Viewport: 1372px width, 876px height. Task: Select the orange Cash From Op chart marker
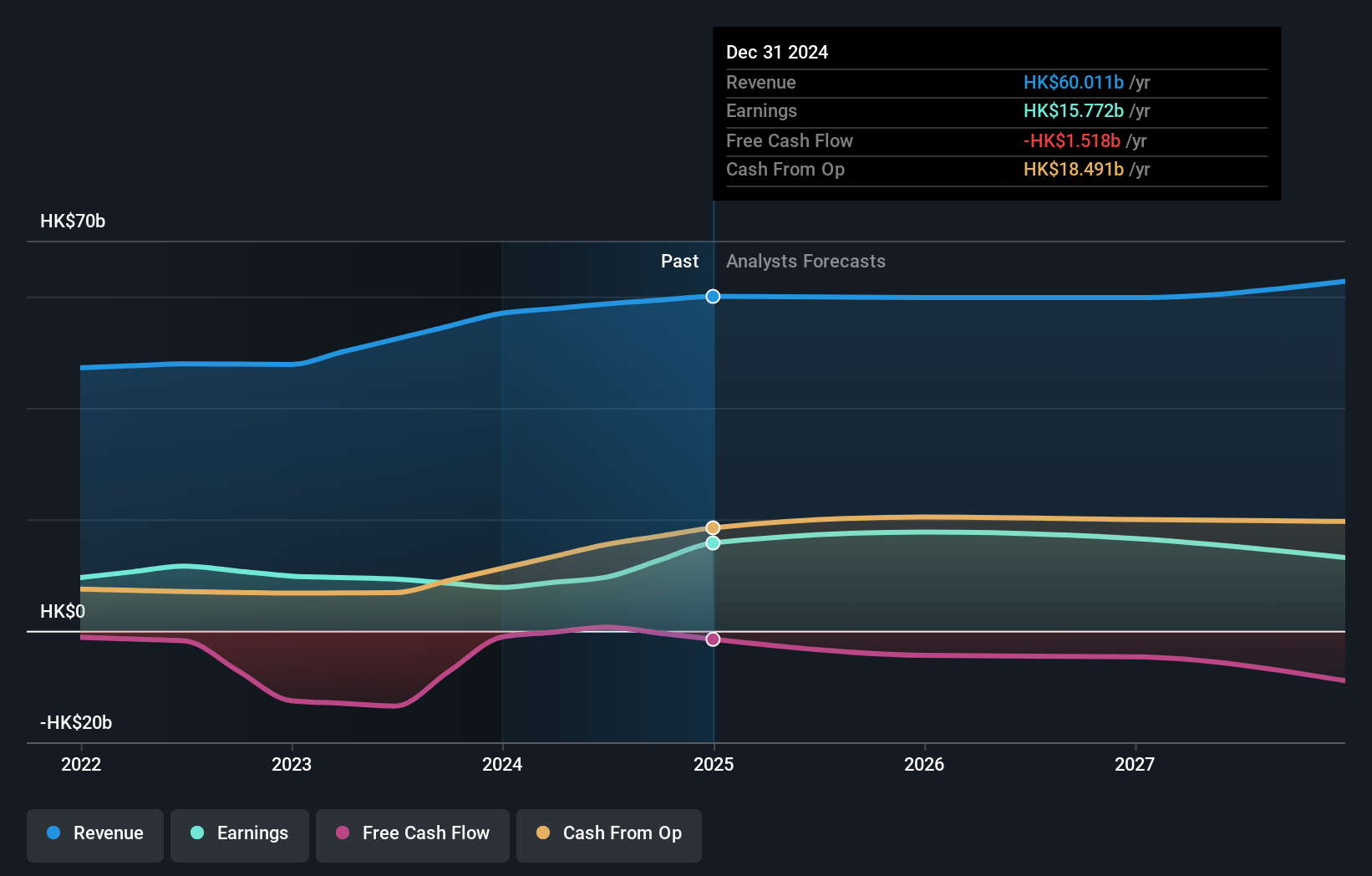713,527
